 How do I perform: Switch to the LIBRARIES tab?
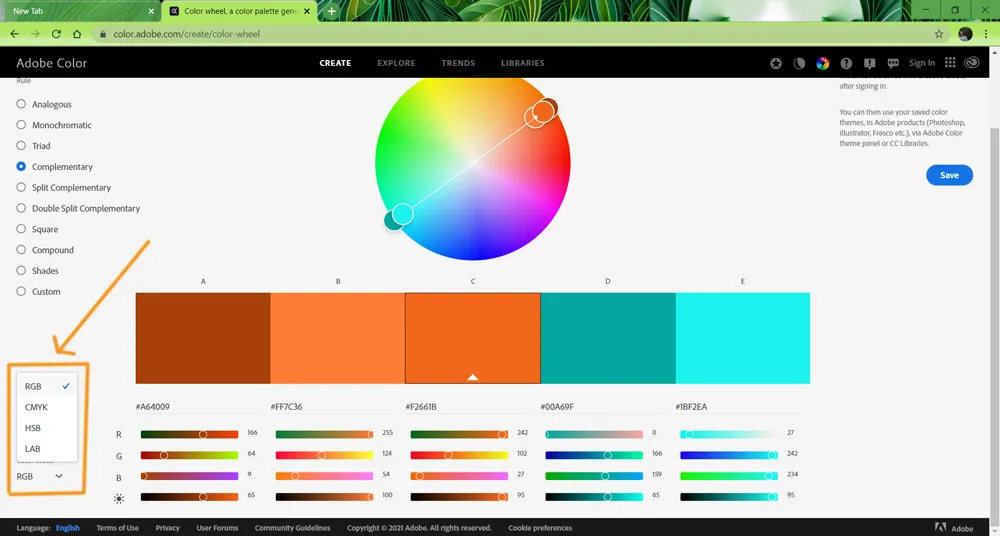coord(522,63)
